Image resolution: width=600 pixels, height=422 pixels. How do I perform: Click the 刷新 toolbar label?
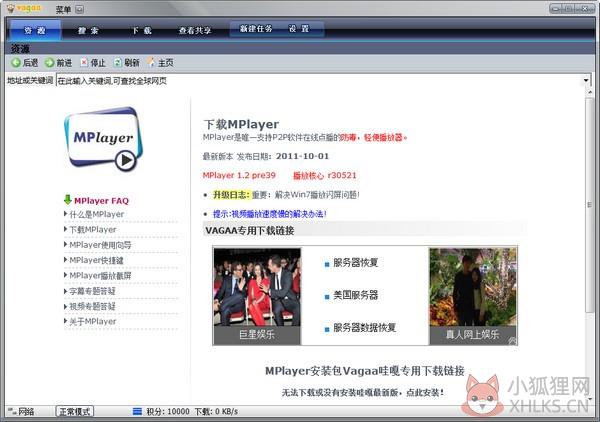tap(132, 63)
